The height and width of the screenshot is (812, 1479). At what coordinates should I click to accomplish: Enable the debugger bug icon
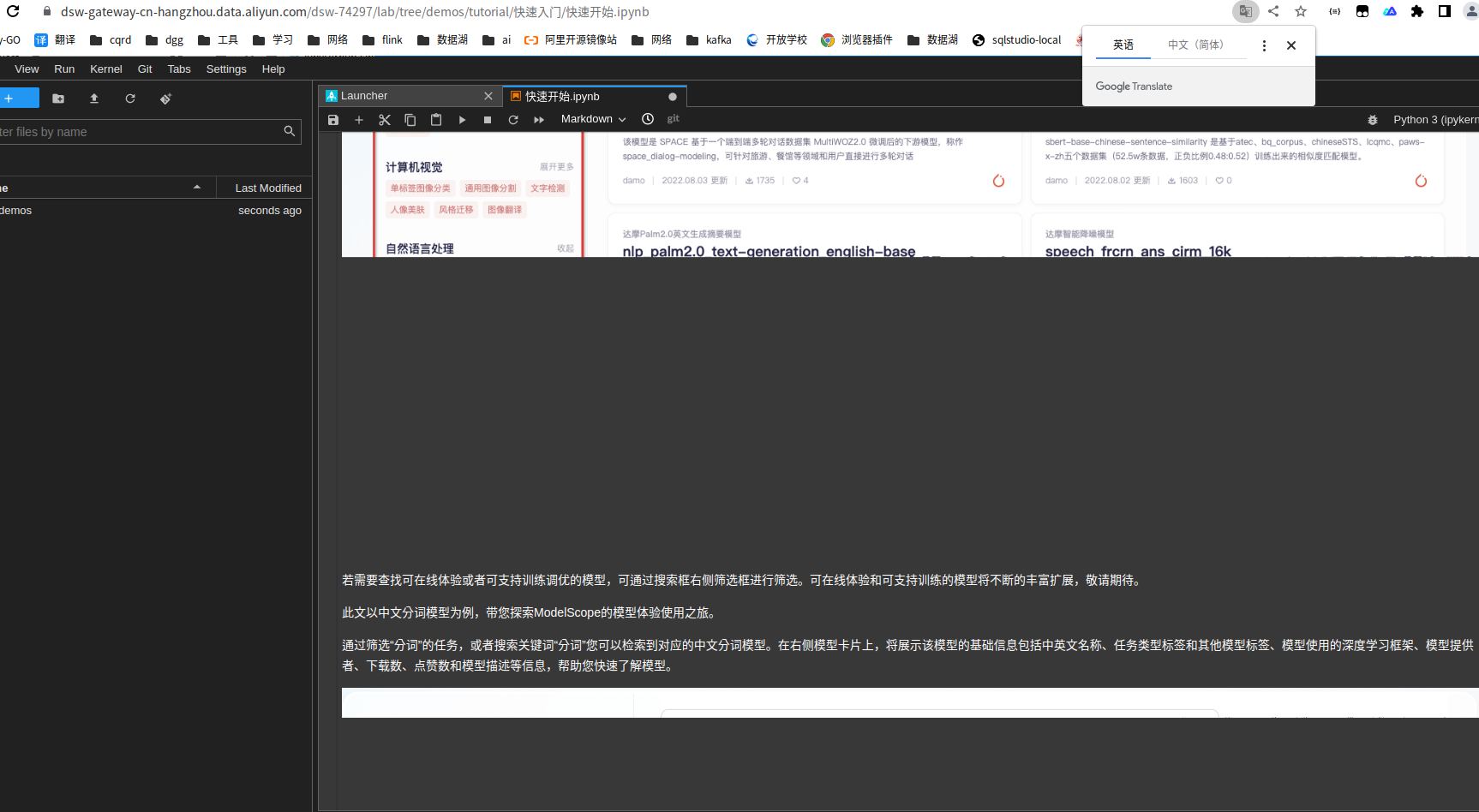[1374, 120]
